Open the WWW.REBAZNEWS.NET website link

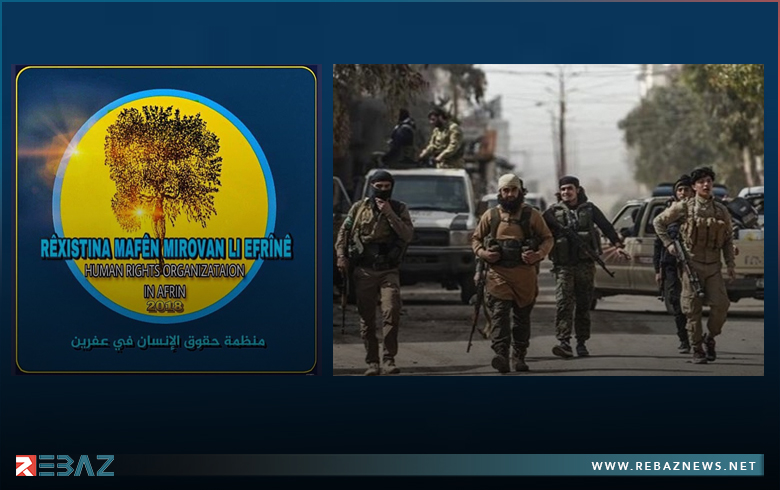coord(673,466)
